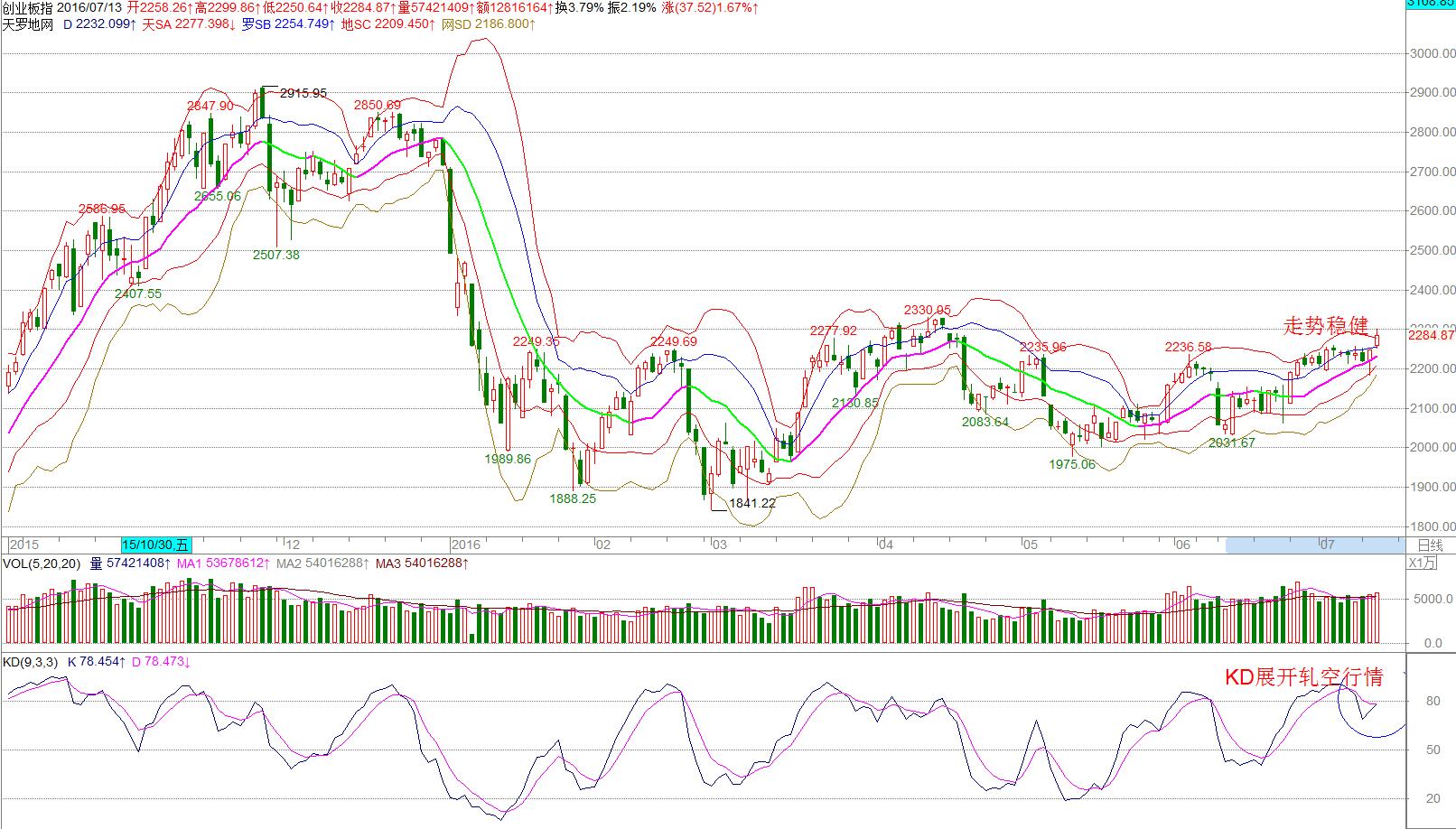Click the 1975.06 low label

tap(1072, 464)
